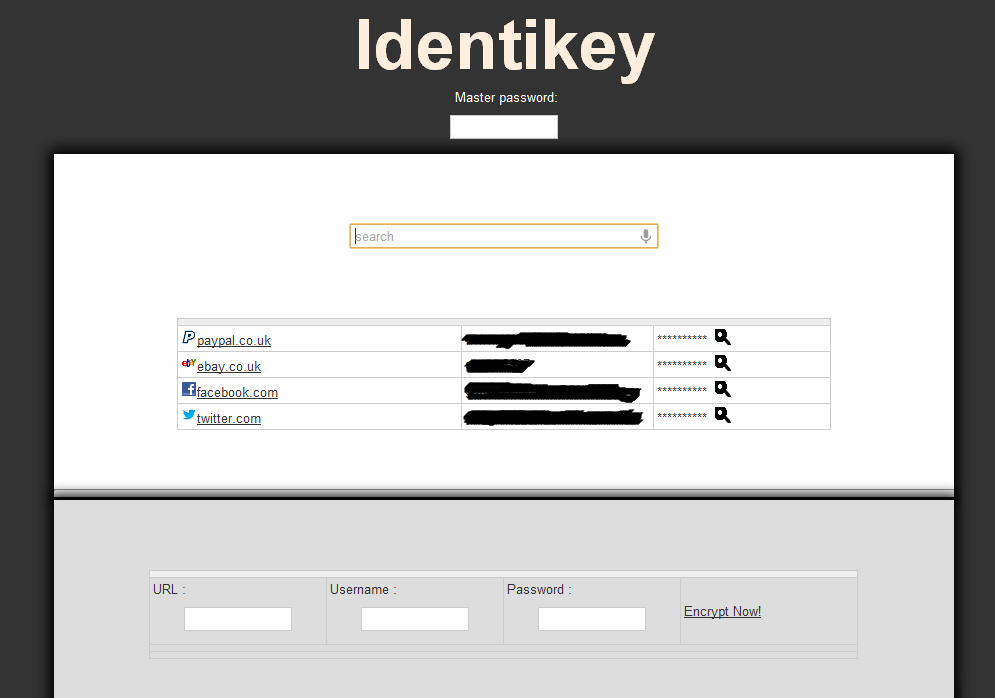Click into the search text box
Screen dimensions: 995x698
(x=495, y=236)
